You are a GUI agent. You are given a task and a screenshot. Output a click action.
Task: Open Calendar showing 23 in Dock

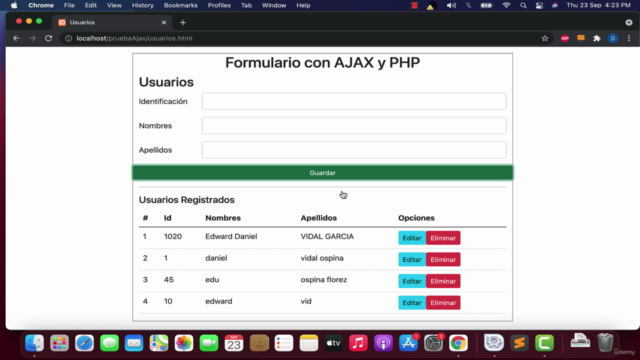click(233, 343)
